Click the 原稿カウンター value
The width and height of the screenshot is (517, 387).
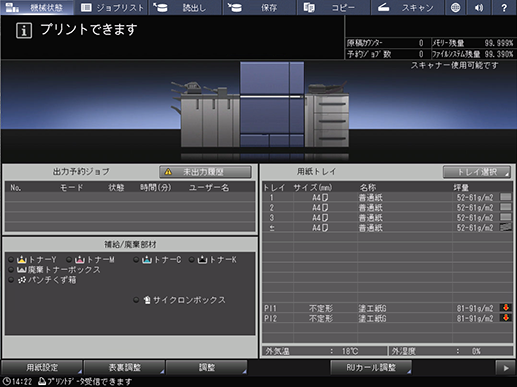pos(421,43)
